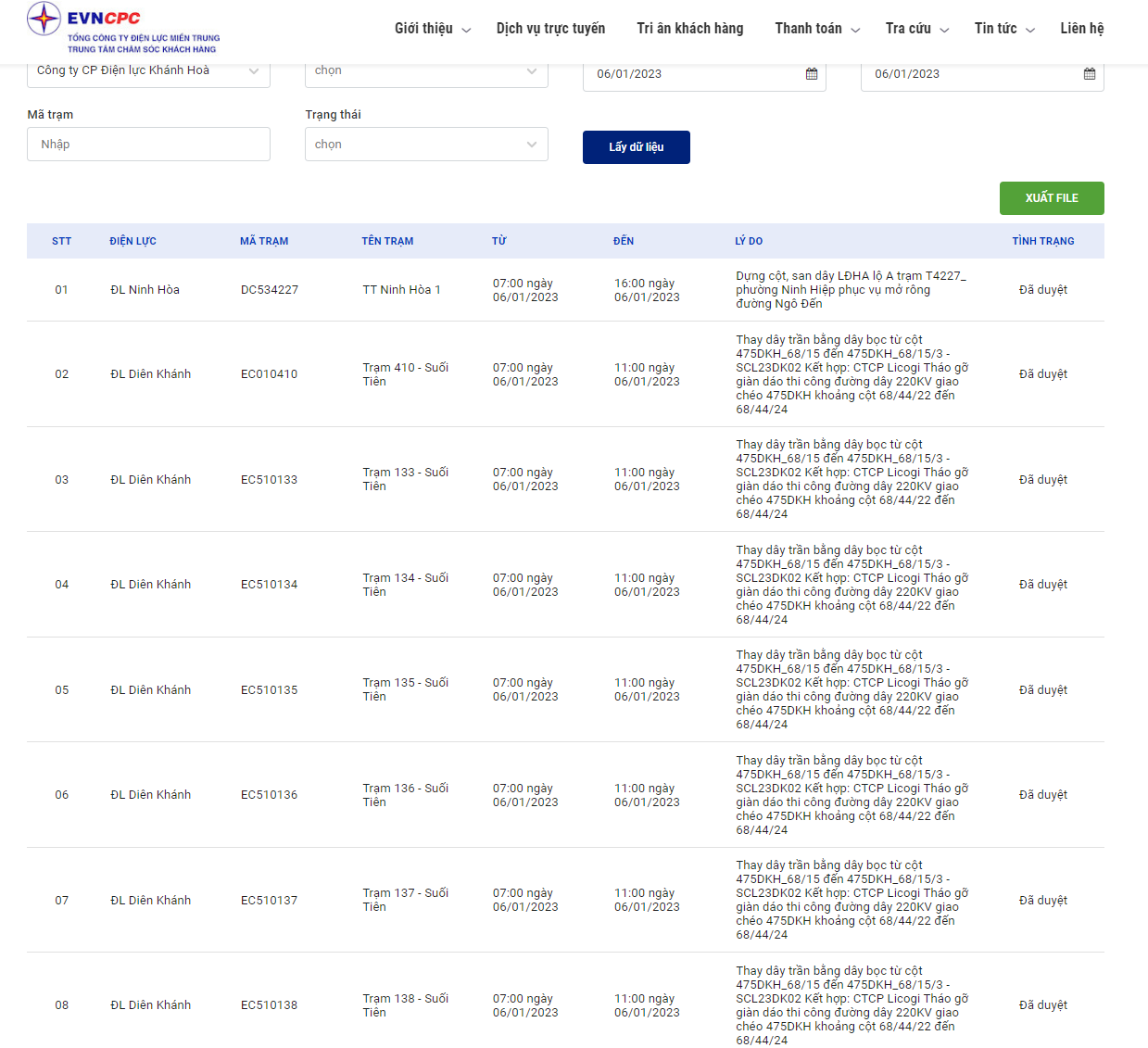This screenshot has width=1148, height=1048.
Task: Go to Tri ân khách hàng page
Action: click(x=689, y=29)
